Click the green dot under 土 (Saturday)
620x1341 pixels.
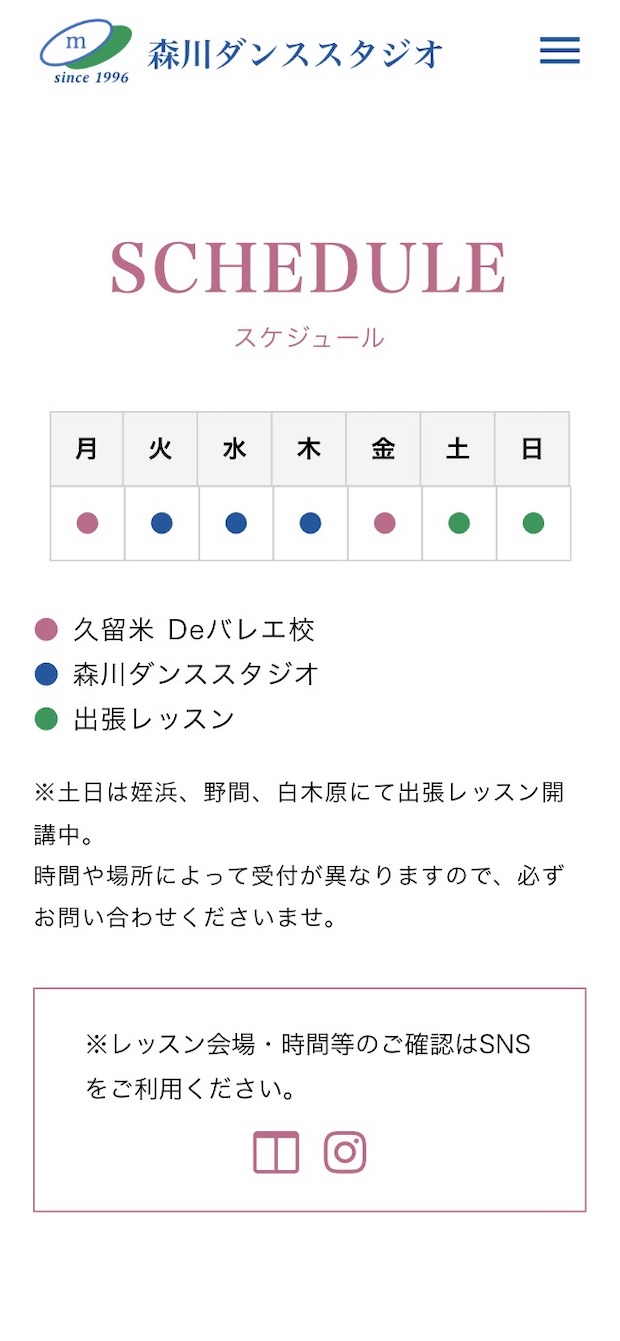[458, 522]
